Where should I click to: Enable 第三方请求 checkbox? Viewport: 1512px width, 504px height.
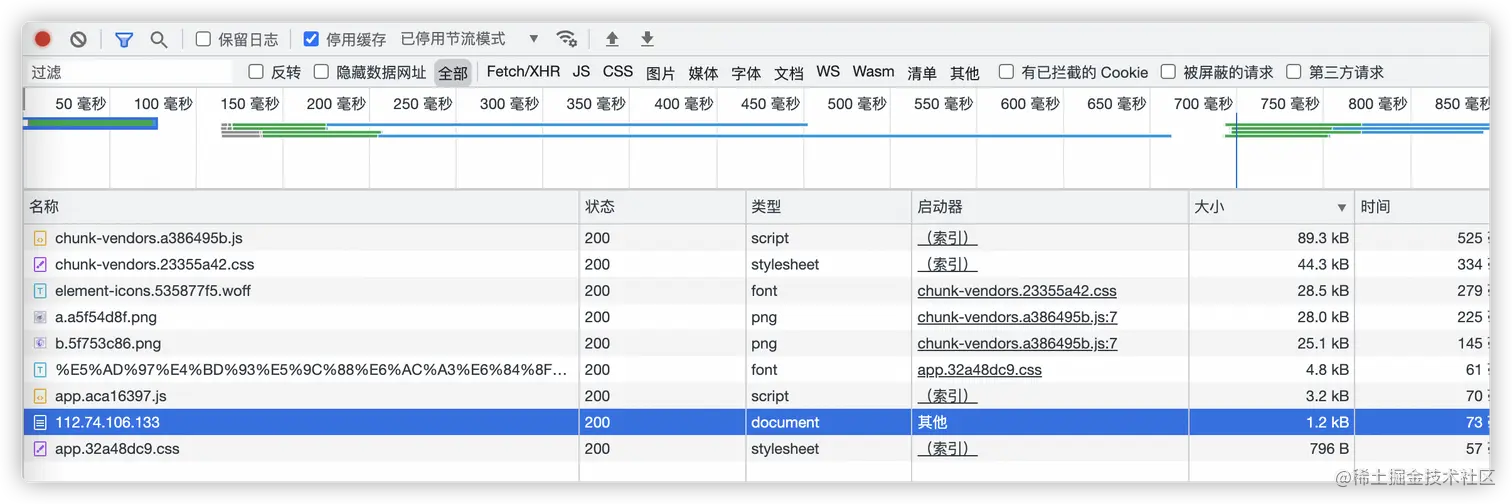pyautogui.click(x=1294, y=72)
